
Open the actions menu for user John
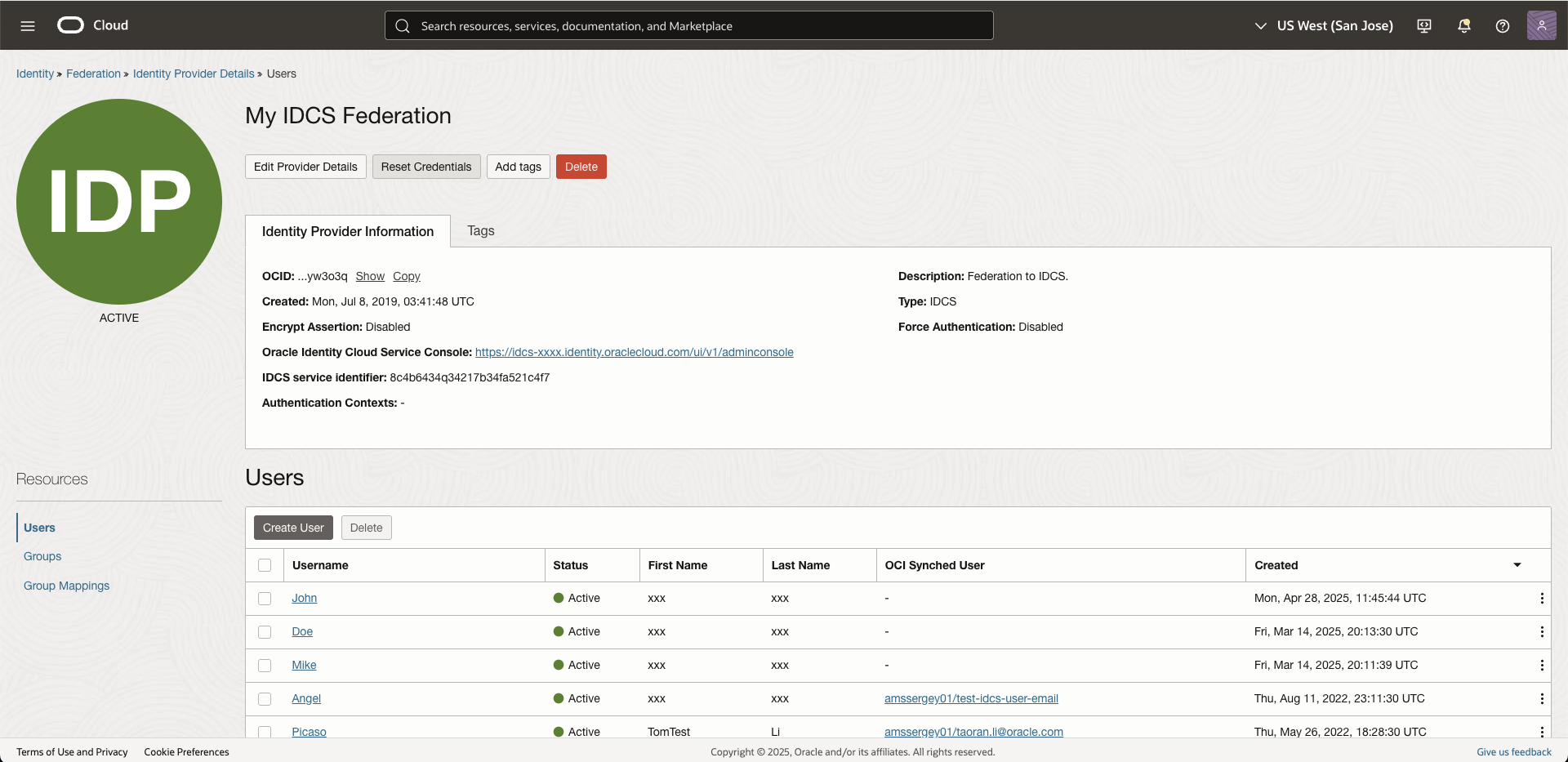click(x=1542, y=598)
